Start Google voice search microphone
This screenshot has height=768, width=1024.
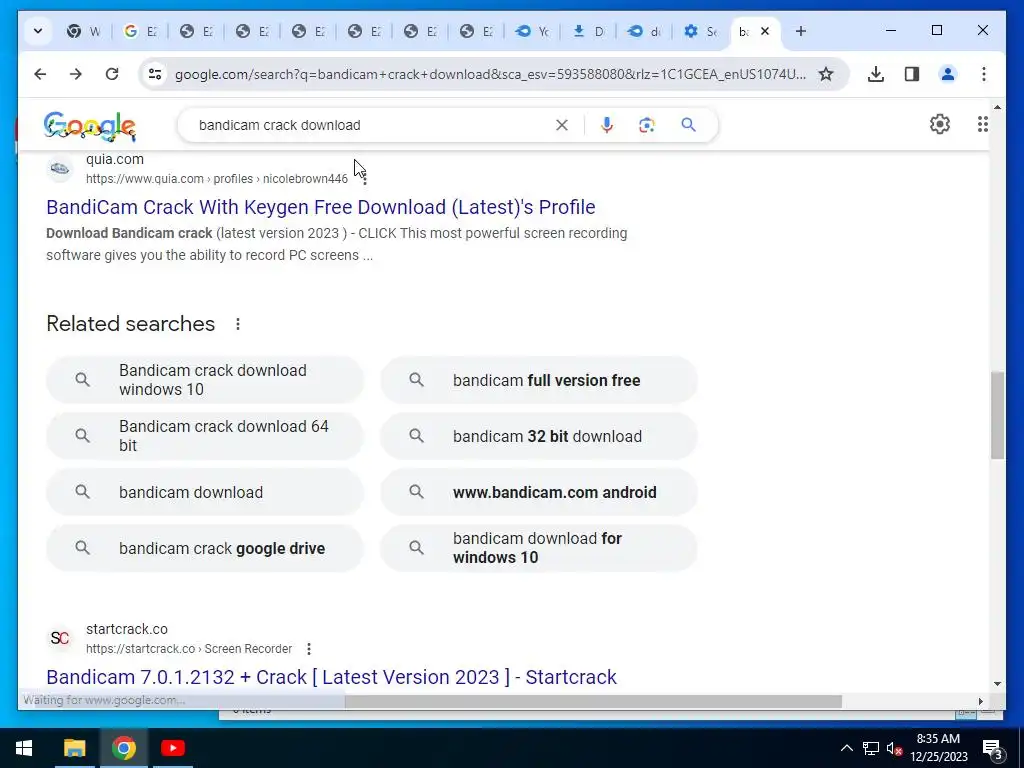(607, 125)
